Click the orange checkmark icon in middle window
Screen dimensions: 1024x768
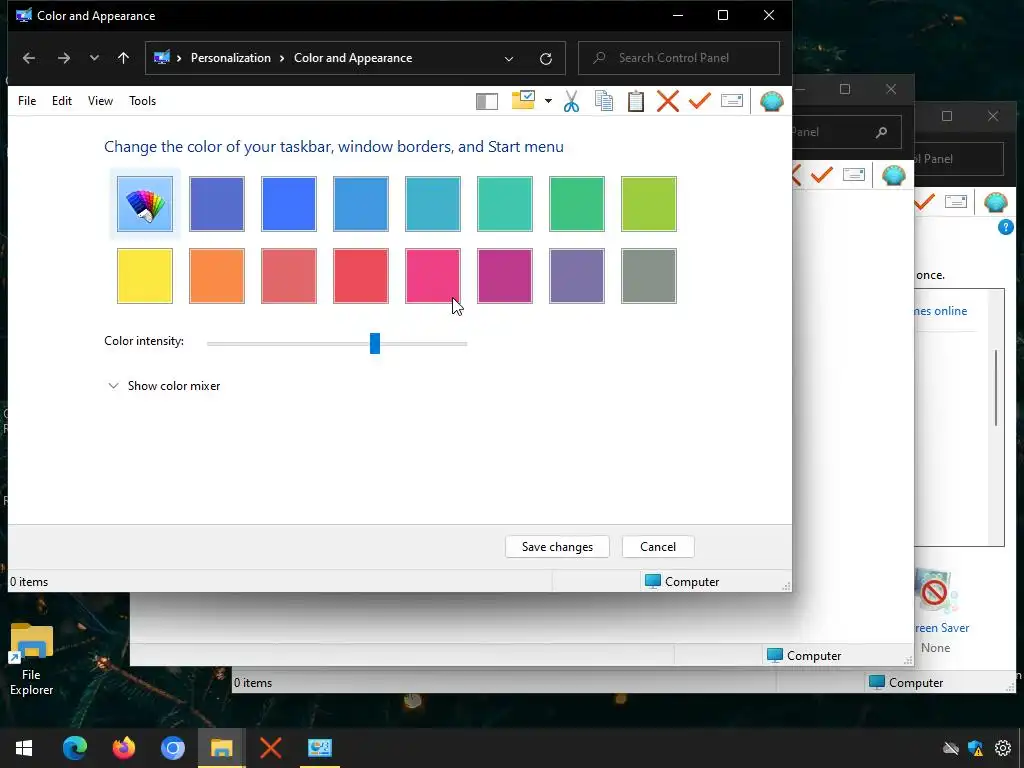(x=822, y=175)
